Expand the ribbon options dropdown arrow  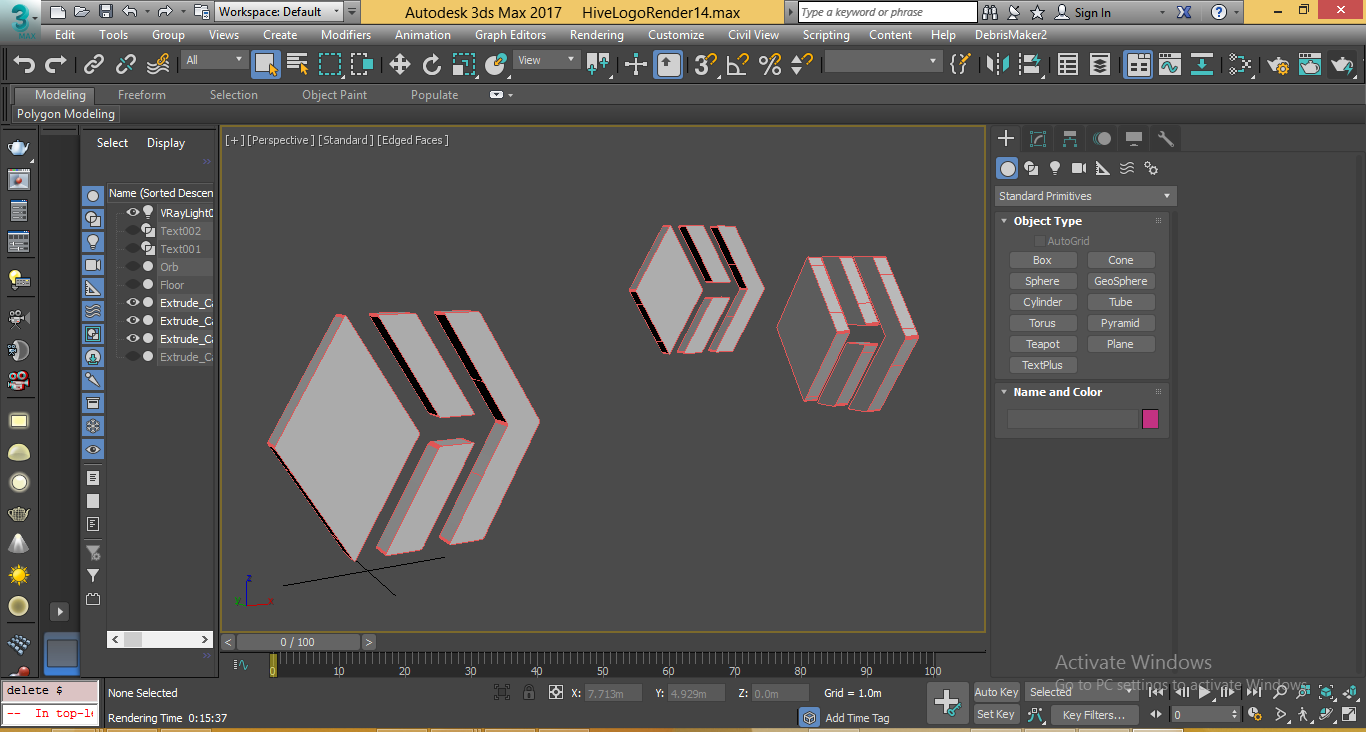pyautogui.click(x=510, y=95)
